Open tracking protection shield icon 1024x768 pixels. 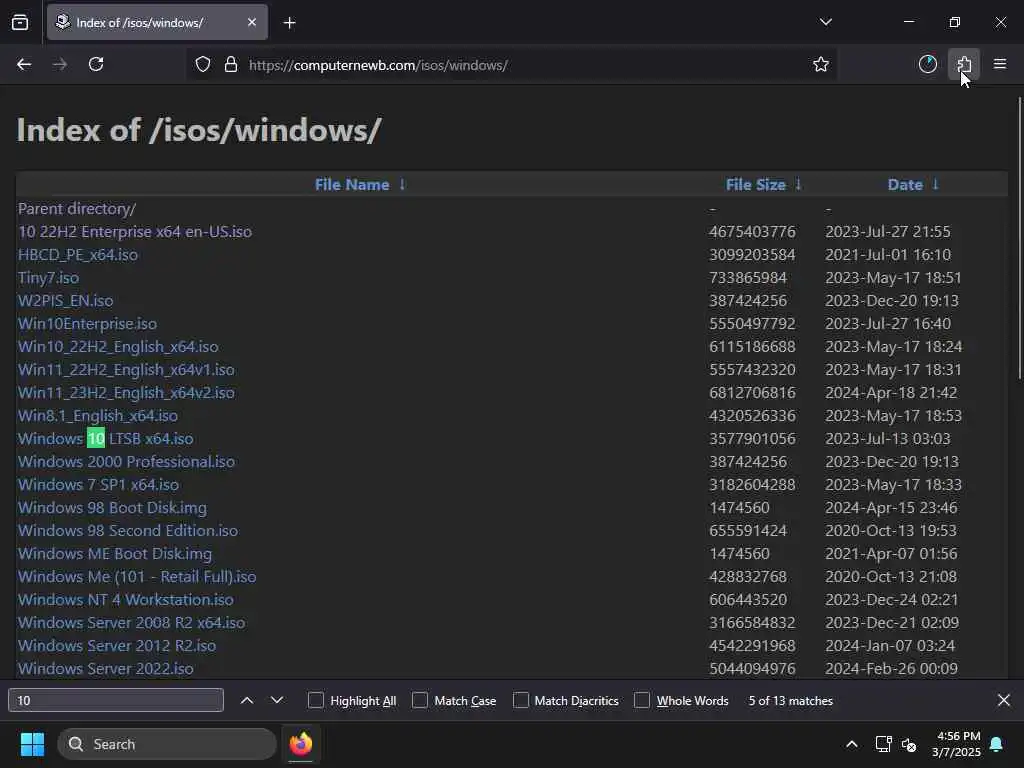tap(203, 65)
